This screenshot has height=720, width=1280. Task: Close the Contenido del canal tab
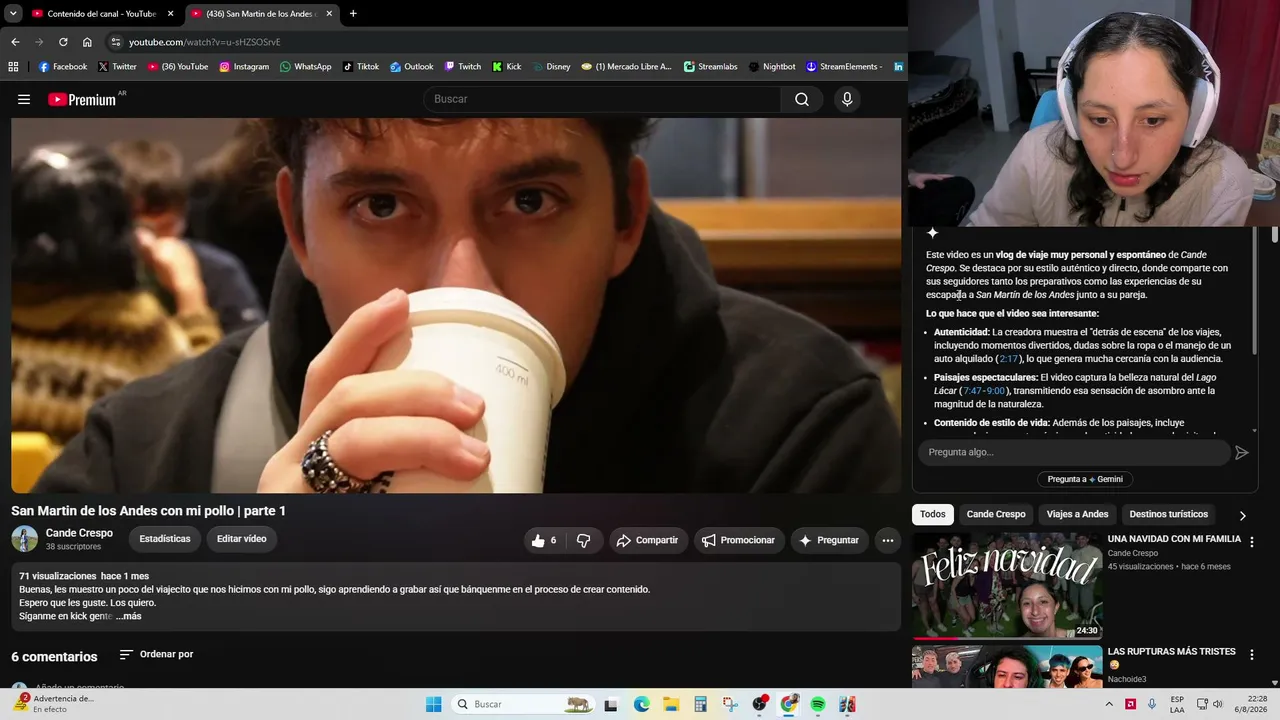[x=171, y=14]
